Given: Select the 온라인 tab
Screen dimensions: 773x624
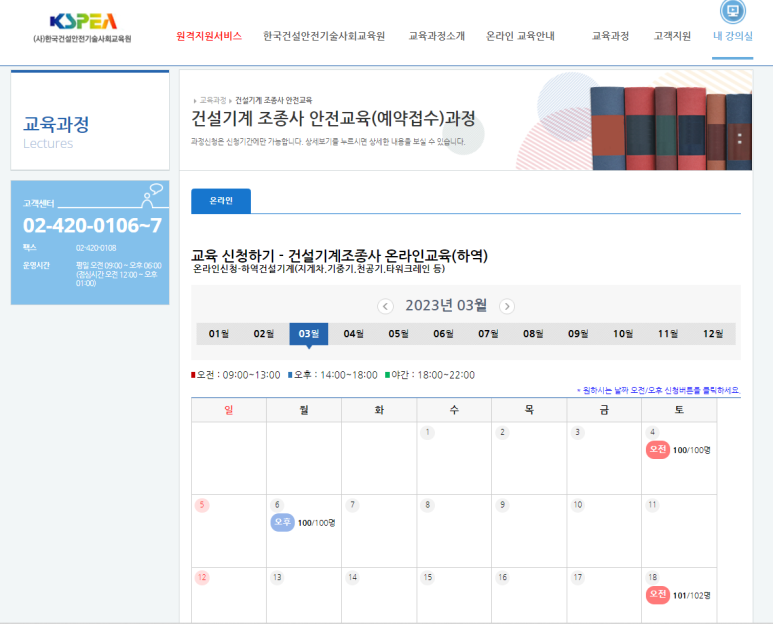Looking at the screenshot, I should [x=221, y=201].
